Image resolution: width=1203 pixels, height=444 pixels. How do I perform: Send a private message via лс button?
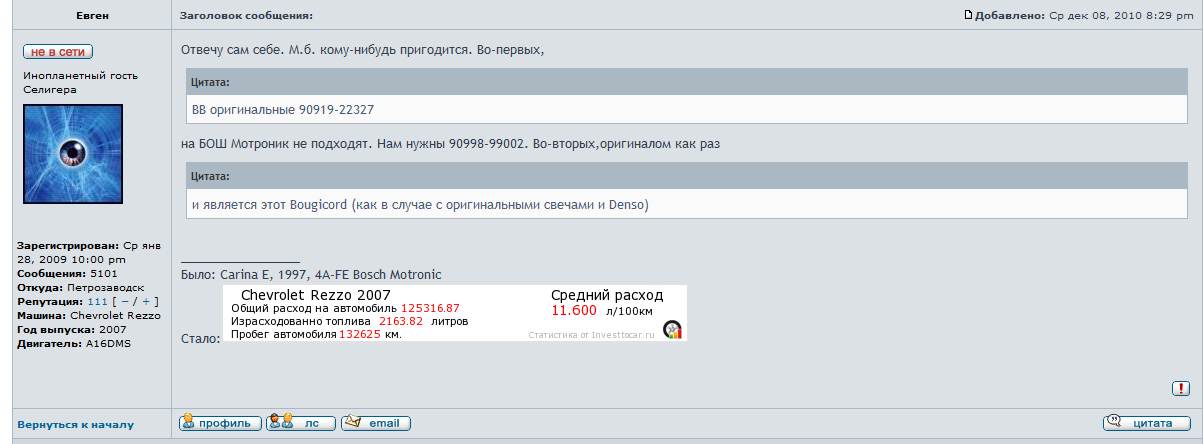300,423
